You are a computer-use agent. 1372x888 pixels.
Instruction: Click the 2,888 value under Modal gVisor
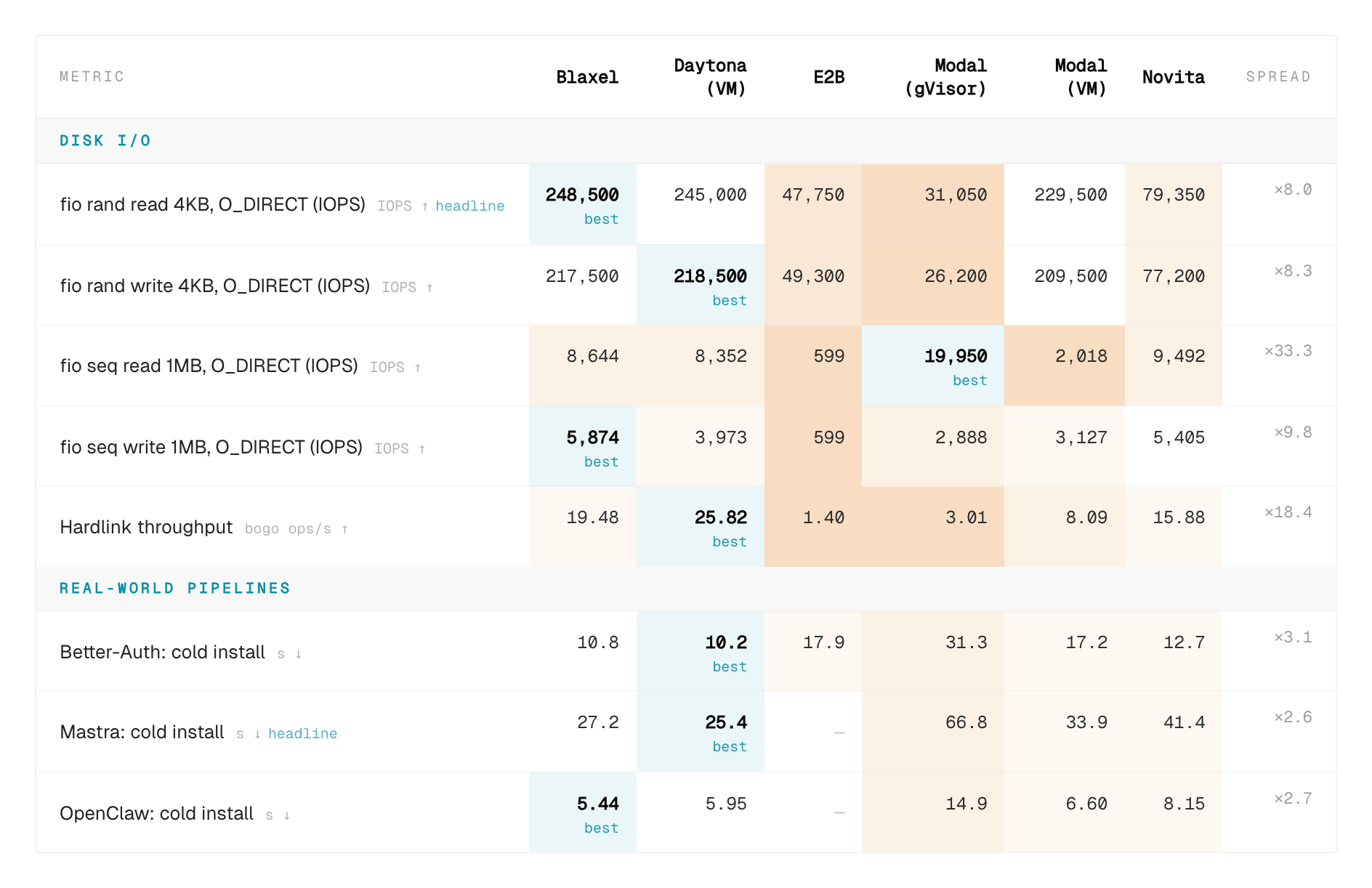(961, 438)
